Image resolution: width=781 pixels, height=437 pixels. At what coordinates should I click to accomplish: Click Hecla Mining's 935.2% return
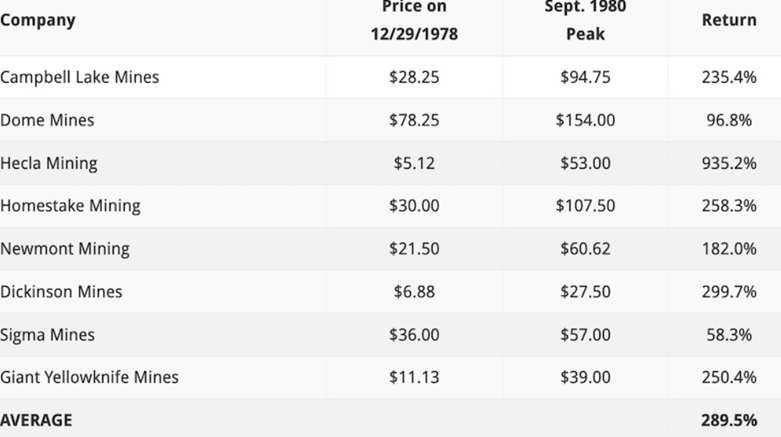pyautogui.click(x=728, y=163)
